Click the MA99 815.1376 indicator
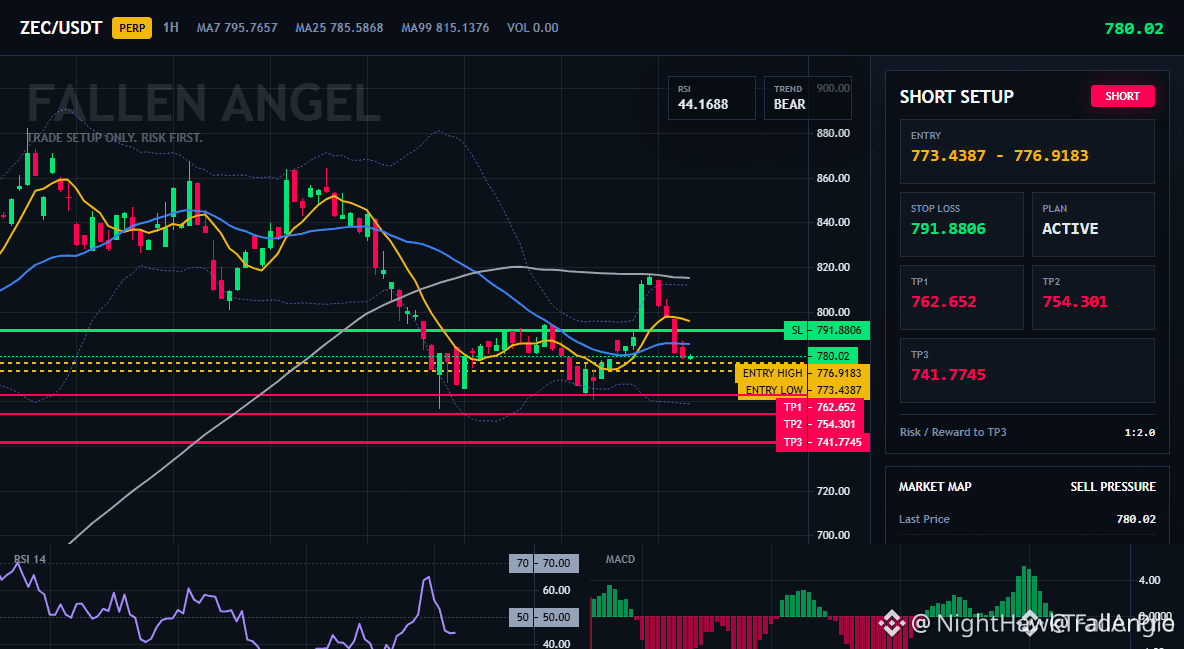1184x649 pixels. [x=446, y=28]
